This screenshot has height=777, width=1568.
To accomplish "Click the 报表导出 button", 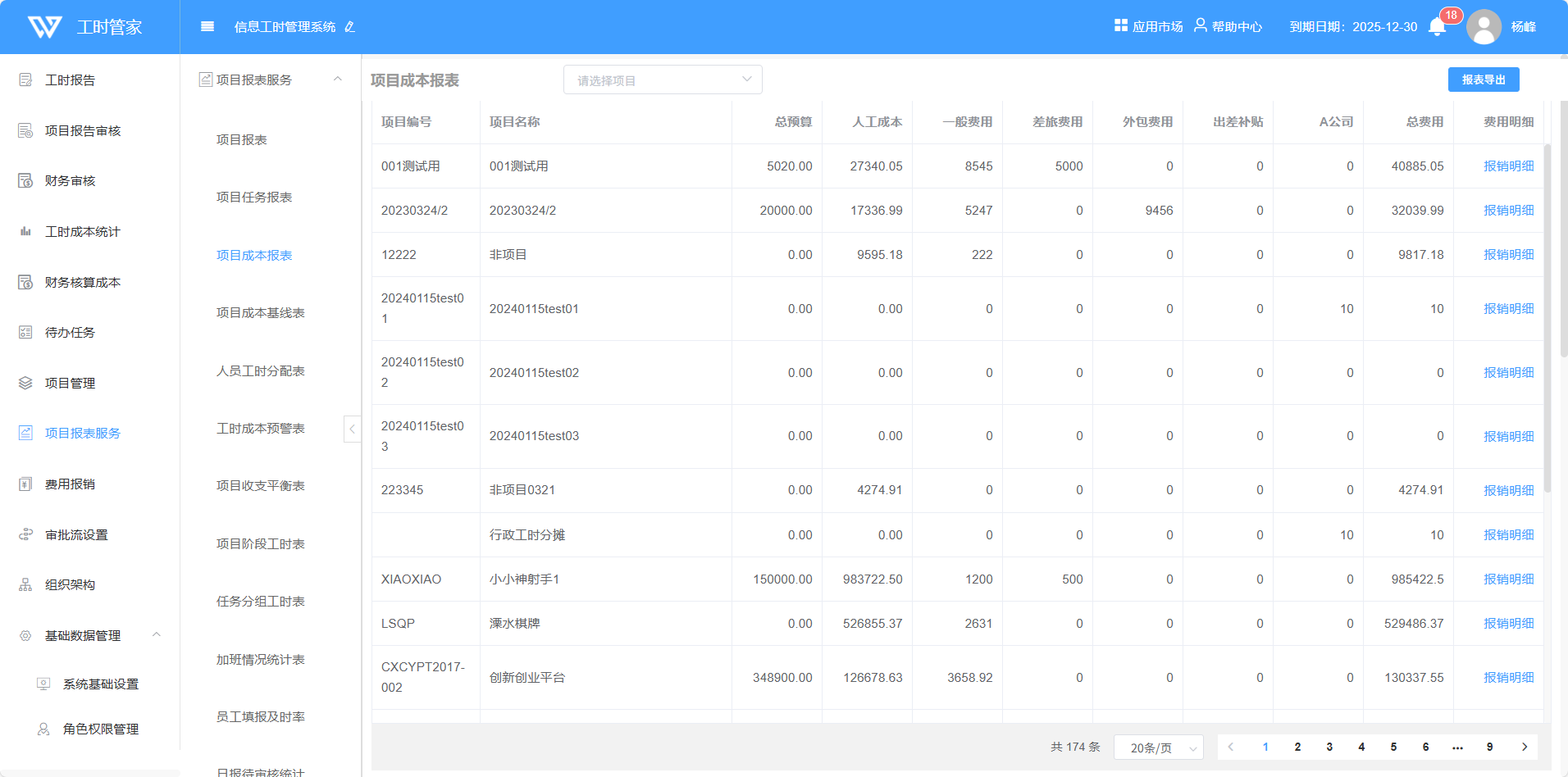I will pyautogui.click(x=1484, y=80).
